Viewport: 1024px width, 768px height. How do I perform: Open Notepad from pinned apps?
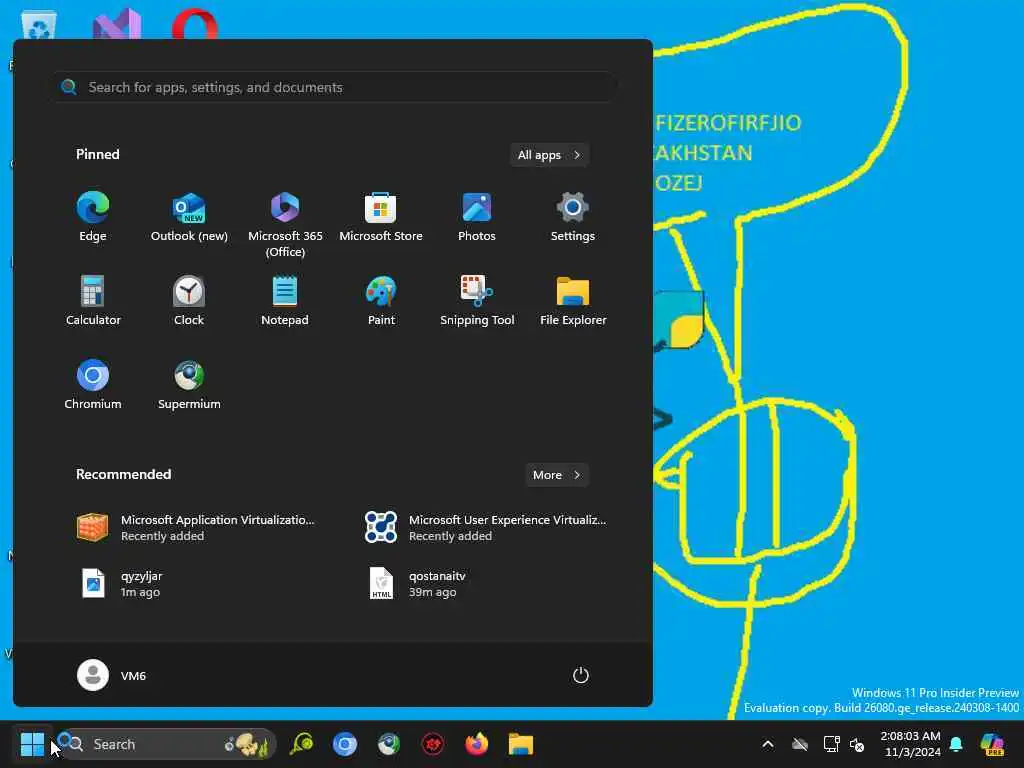[285, 301]
